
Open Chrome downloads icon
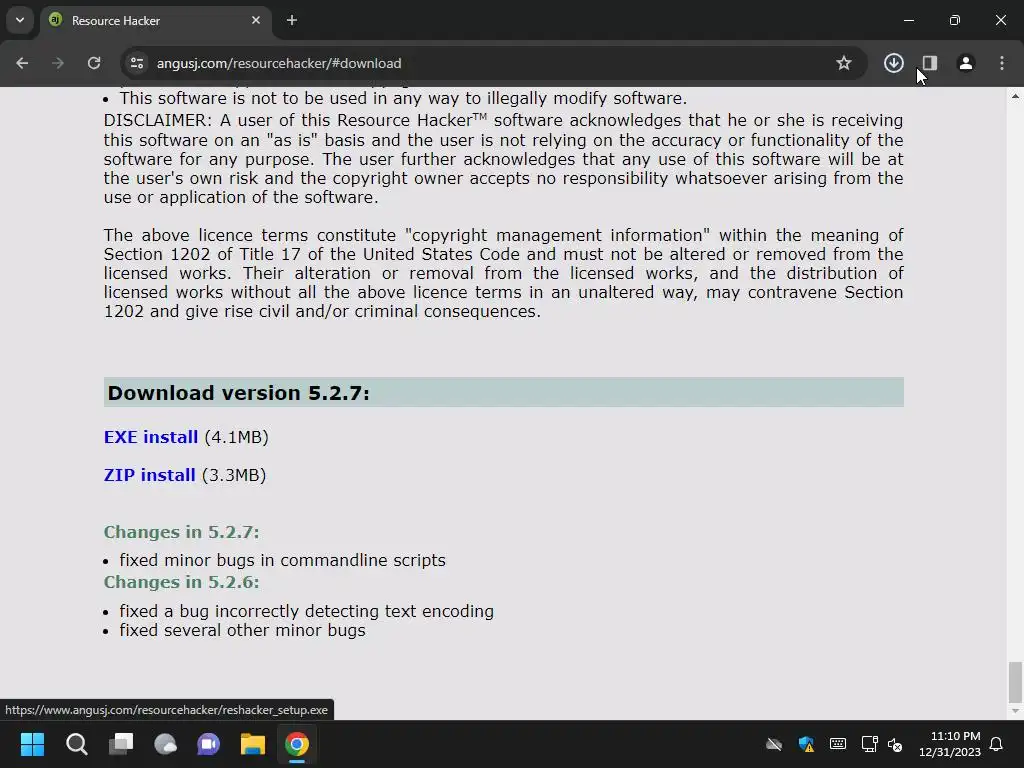(893, 63)
